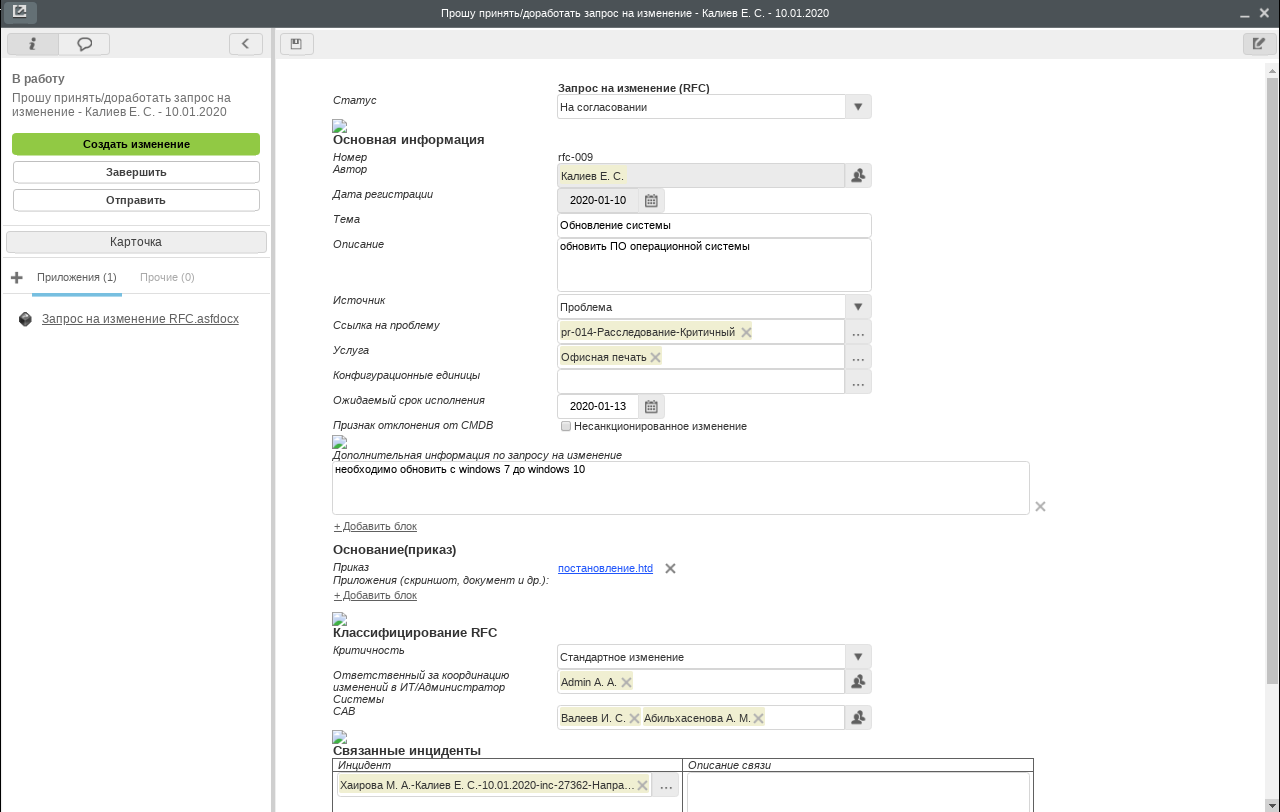Remove Абильхасенова А. М. tag
Viewport: 1280px width, 812px height.
(x=758, y=718)
